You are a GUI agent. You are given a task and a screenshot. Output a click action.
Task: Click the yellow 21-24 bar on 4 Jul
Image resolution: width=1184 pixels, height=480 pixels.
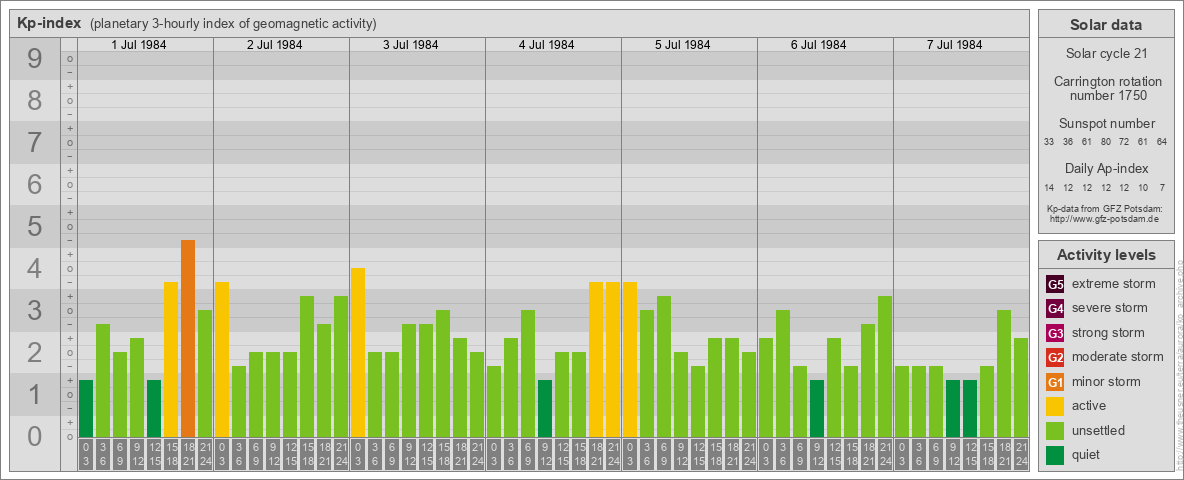[613, 359]
